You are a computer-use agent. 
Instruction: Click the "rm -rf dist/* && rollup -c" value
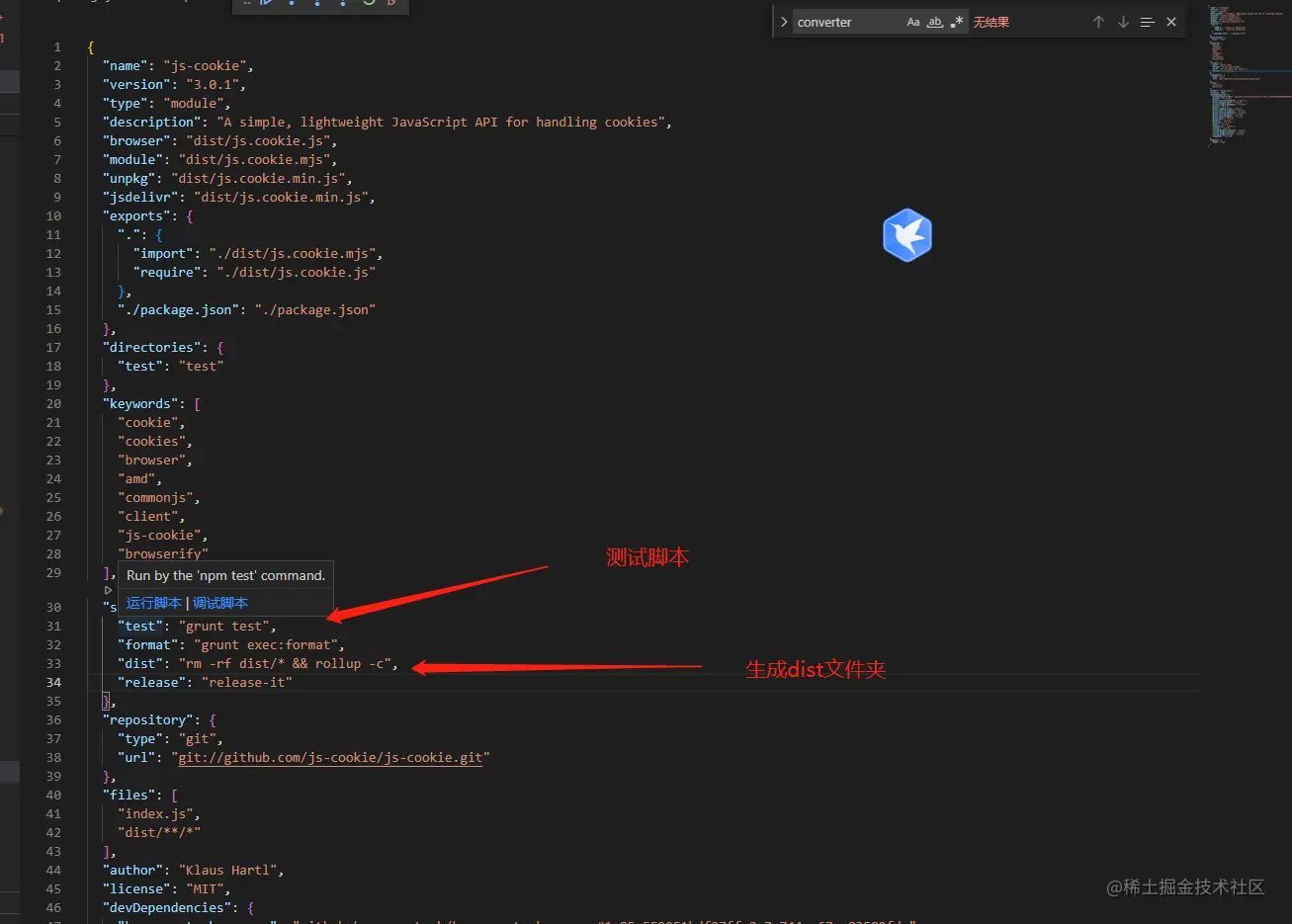[285, 664]
